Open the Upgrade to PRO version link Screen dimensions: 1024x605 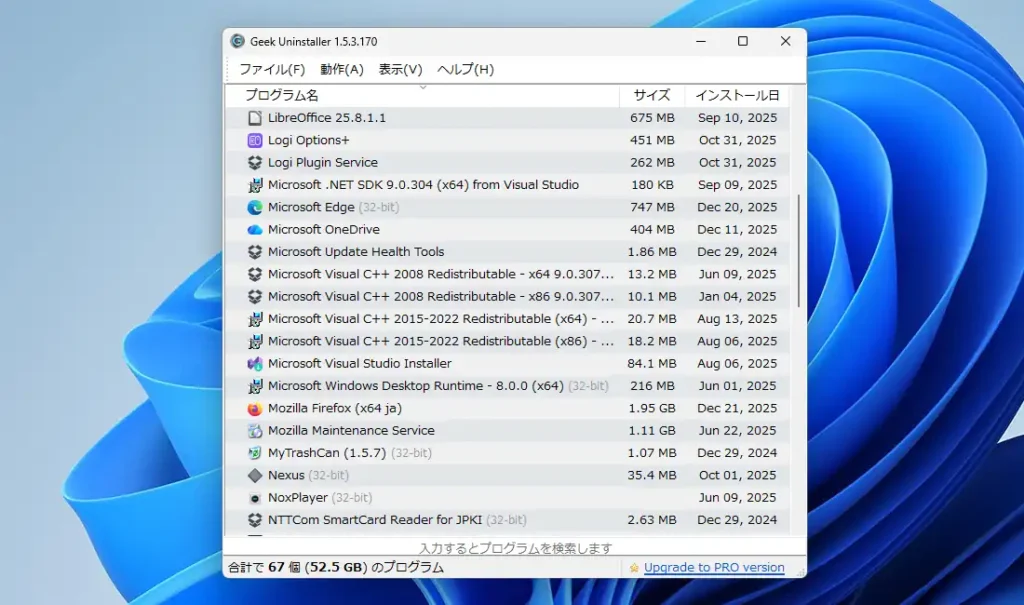pyautogui.click(x=713, y=567)
